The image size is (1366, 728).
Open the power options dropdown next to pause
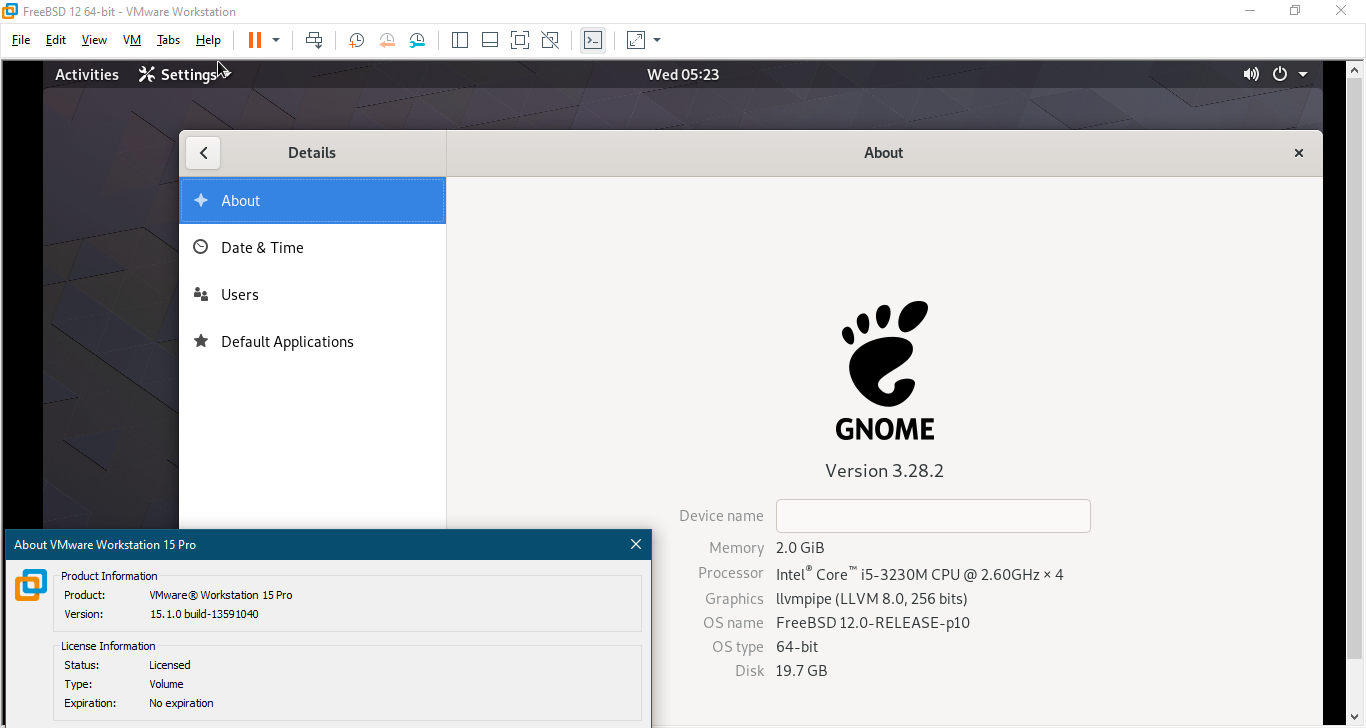tap(276, 40)
